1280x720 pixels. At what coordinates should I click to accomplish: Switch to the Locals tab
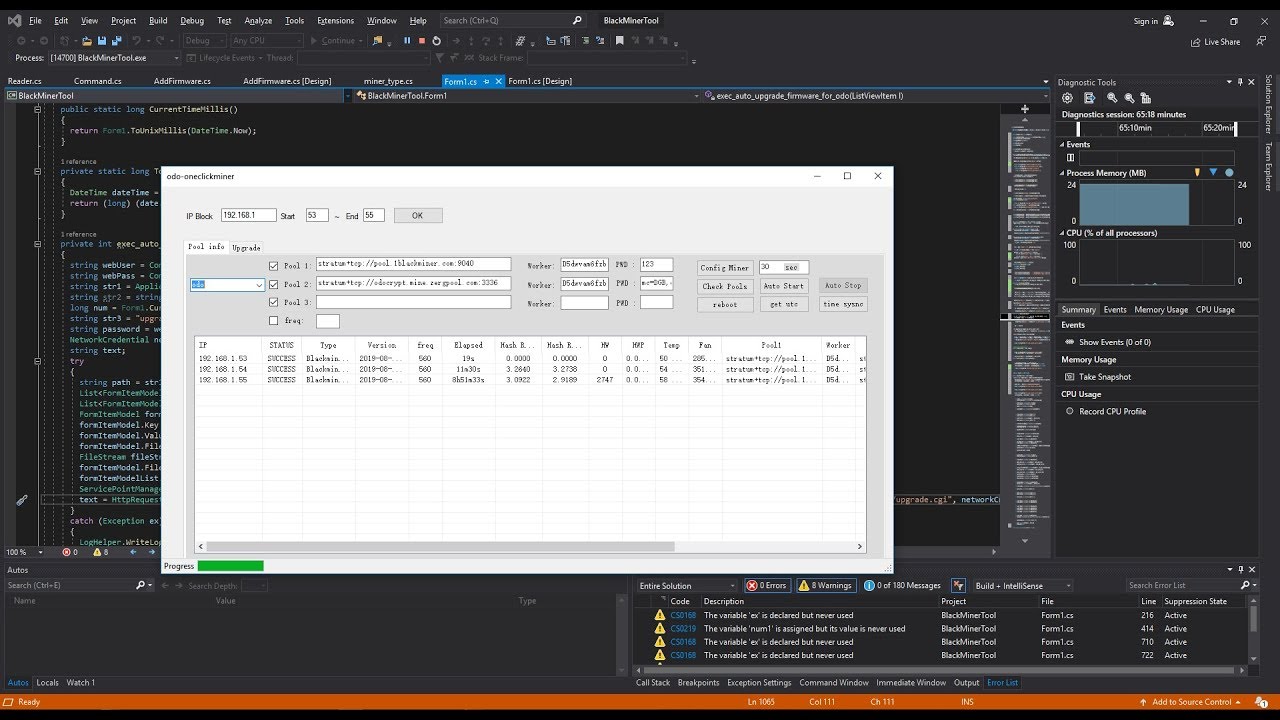pos(48,682)
